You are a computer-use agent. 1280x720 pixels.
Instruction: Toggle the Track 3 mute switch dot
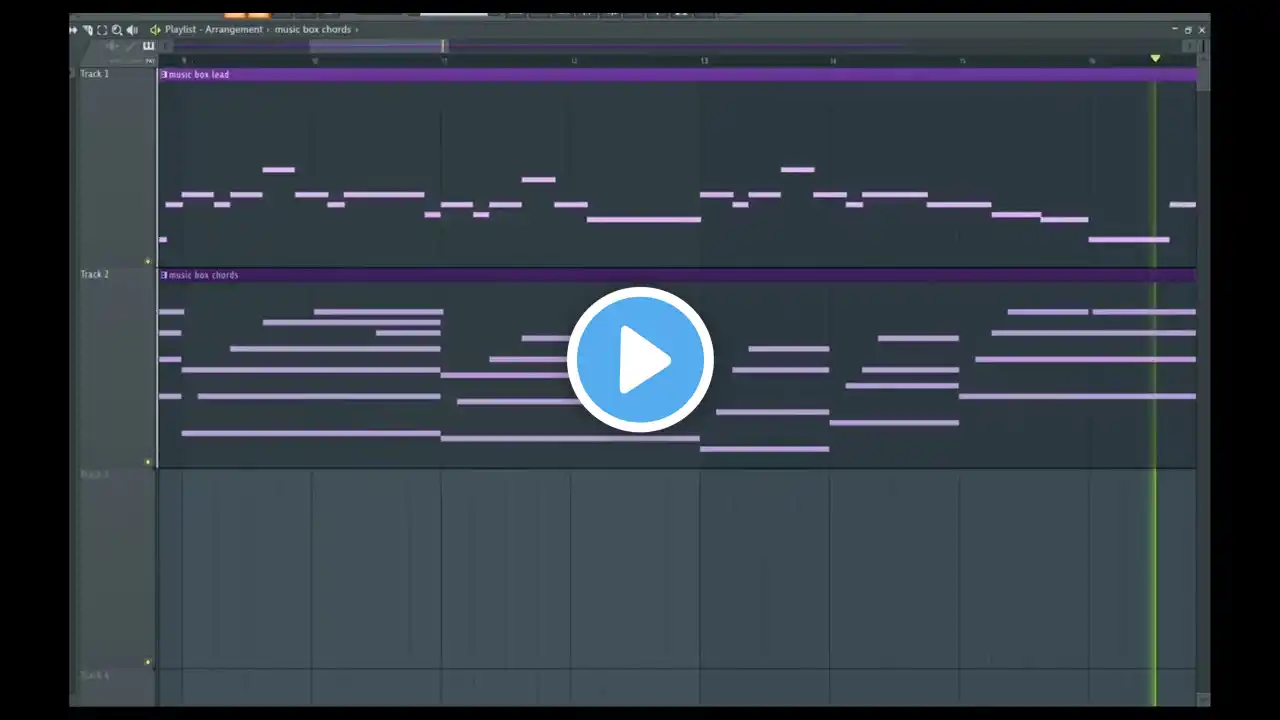tap(148, 662)
